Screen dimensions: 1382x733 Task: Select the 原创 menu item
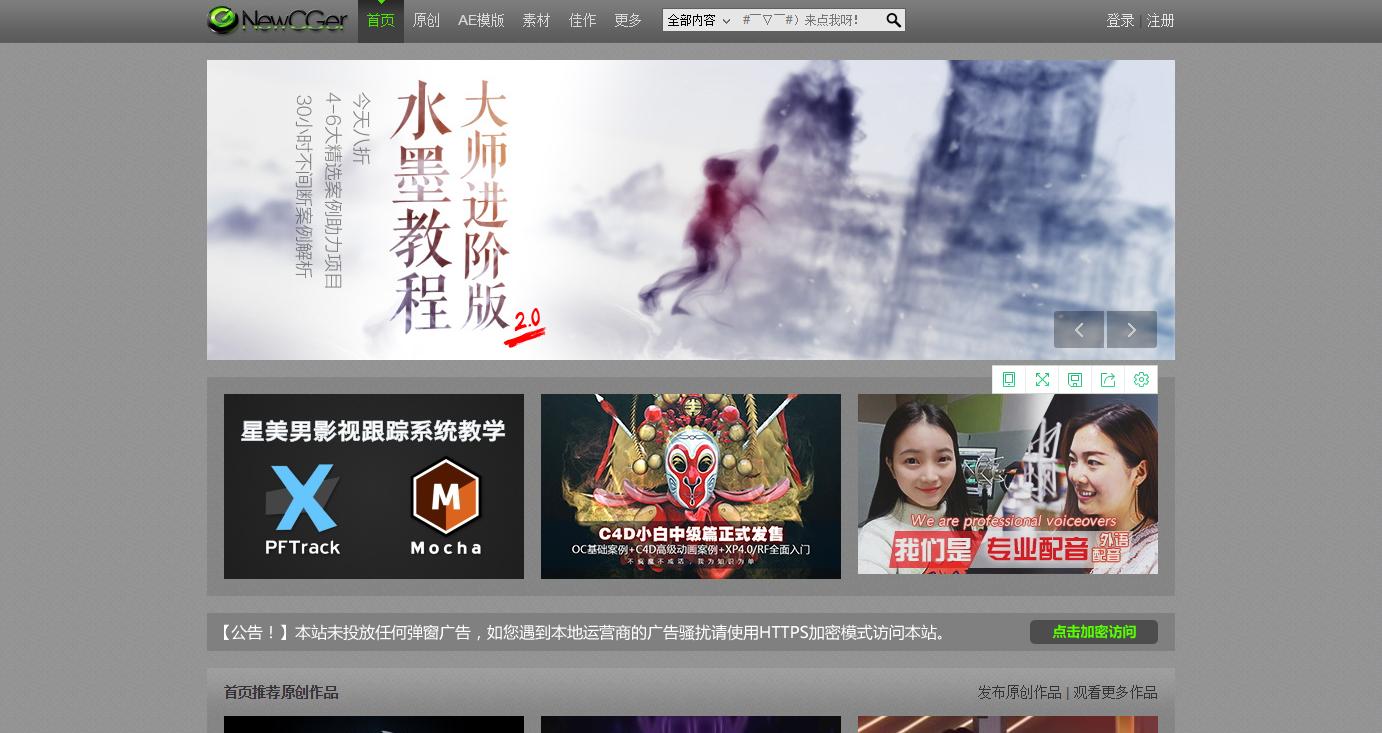(426, 20)
